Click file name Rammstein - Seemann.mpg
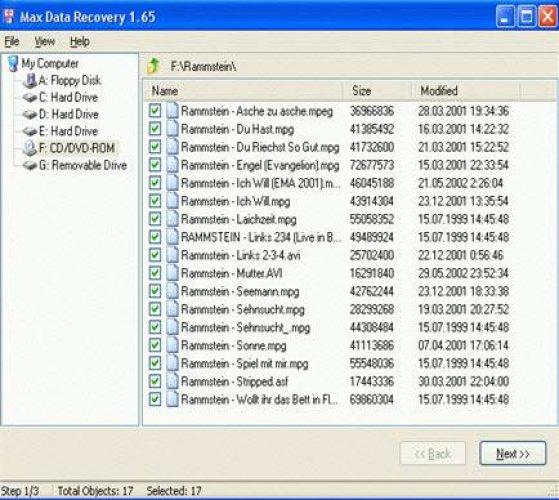 coord(240,292)
